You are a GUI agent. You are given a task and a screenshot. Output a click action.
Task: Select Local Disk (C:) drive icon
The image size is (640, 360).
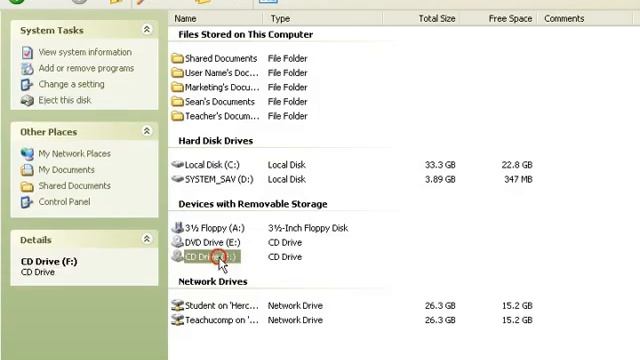pos(177,164)
